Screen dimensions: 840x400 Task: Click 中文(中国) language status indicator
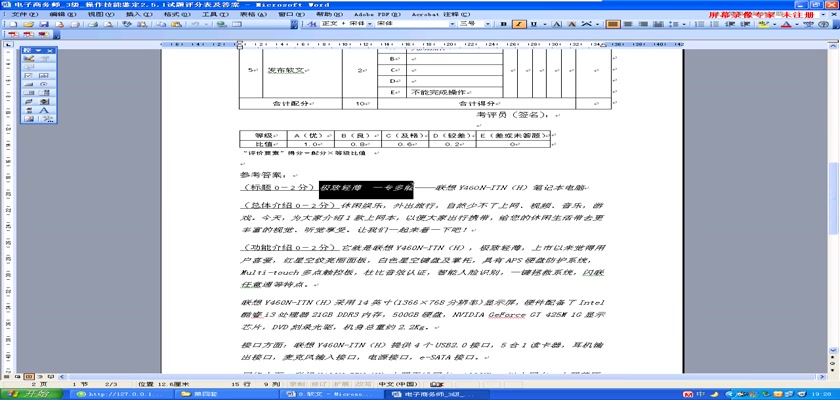398,384
